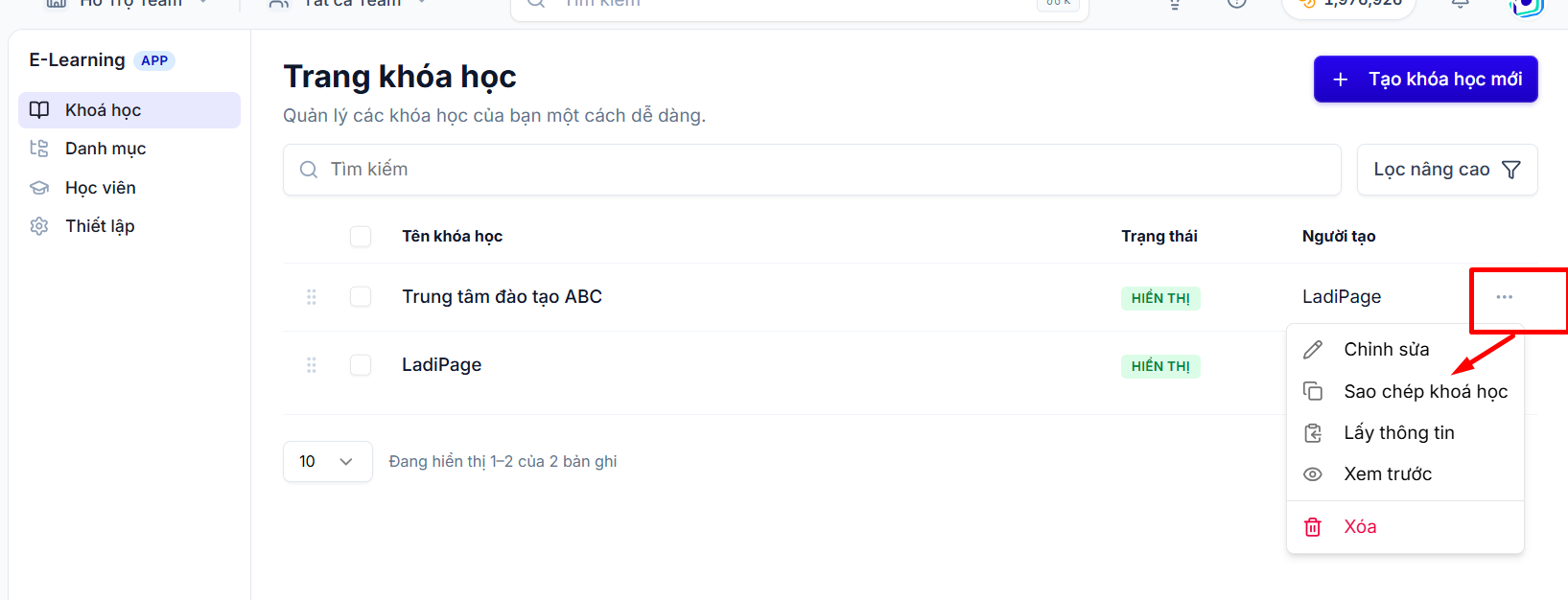Click the Trạng thái column header
The width and height of the screenshot is (1568, 600).
[x=1159, y=236]
